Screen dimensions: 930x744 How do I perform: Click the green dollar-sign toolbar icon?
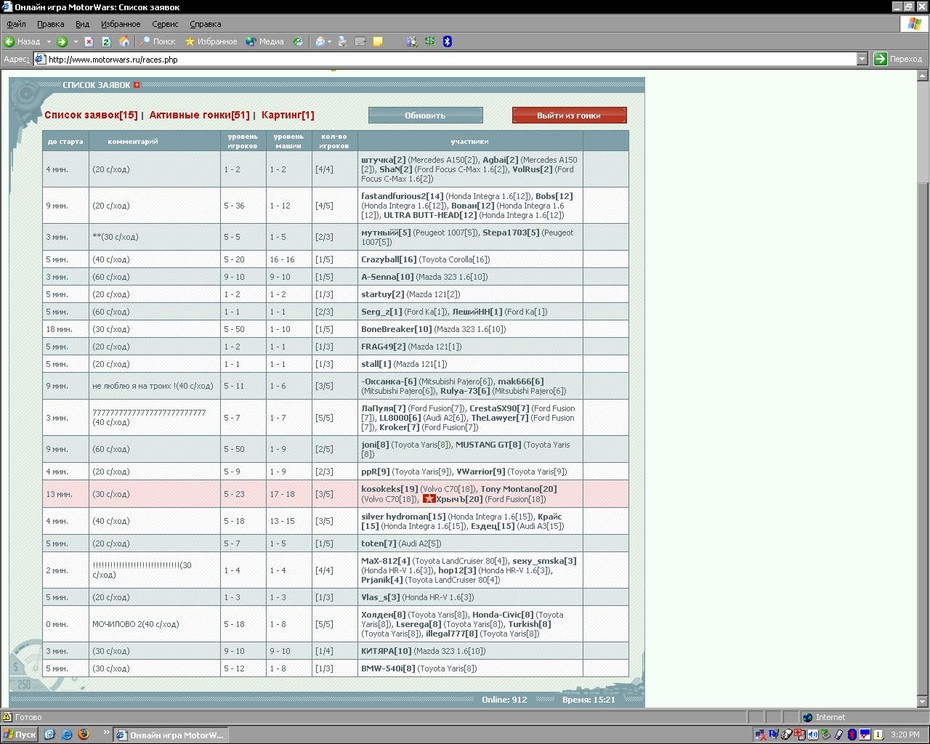(430, 42)
